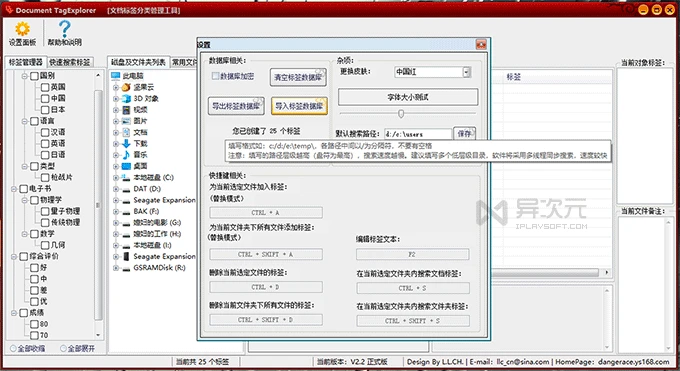Click the 帮助和说明 question mark icon
680x371 pixels.
click(64, 29)
